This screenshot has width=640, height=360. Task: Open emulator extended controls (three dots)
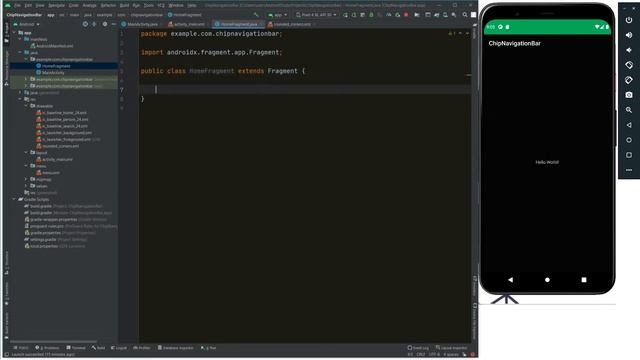(x=629, y=170)
